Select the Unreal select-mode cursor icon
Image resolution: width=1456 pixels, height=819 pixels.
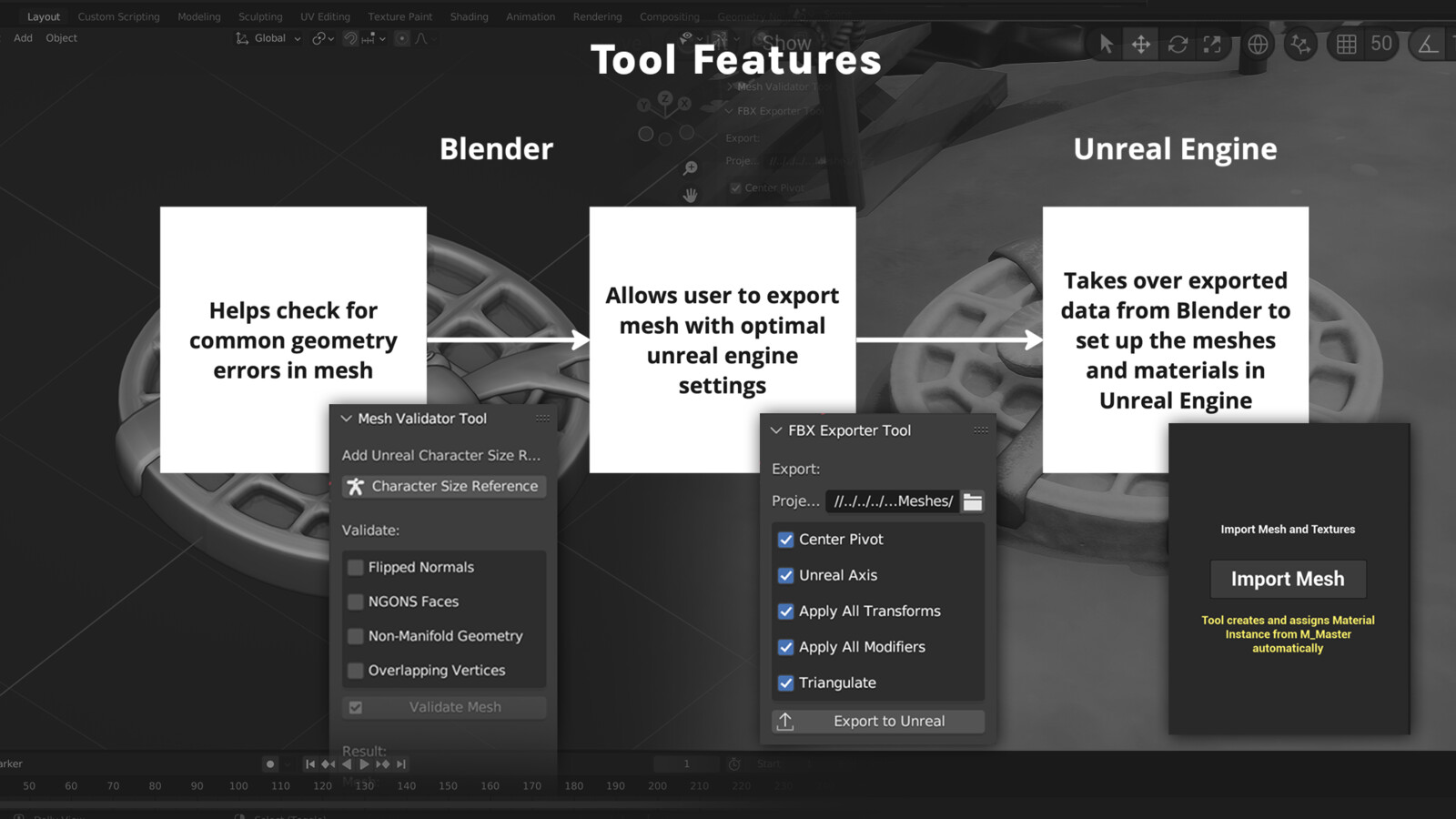click(x=1106, y=44)
